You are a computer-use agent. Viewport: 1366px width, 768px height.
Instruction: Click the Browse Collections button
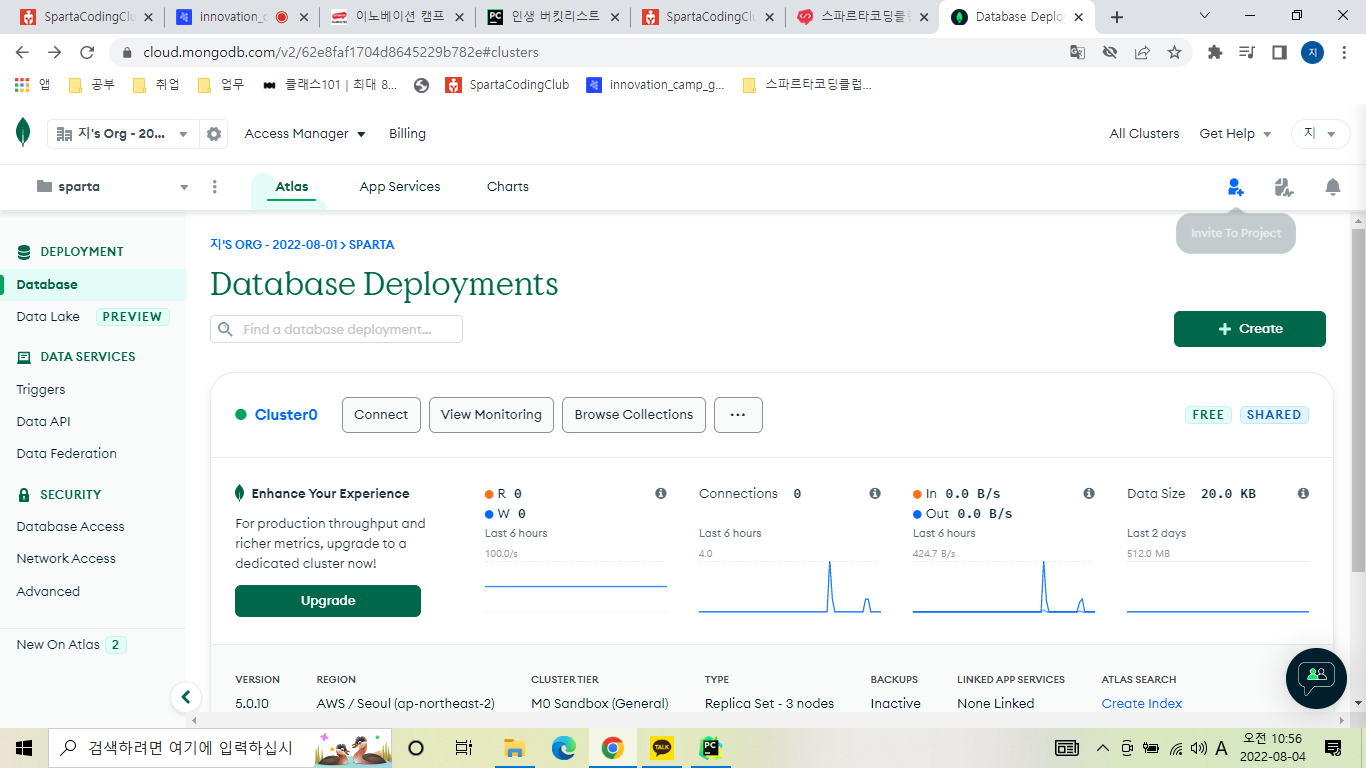coord(634,415)
